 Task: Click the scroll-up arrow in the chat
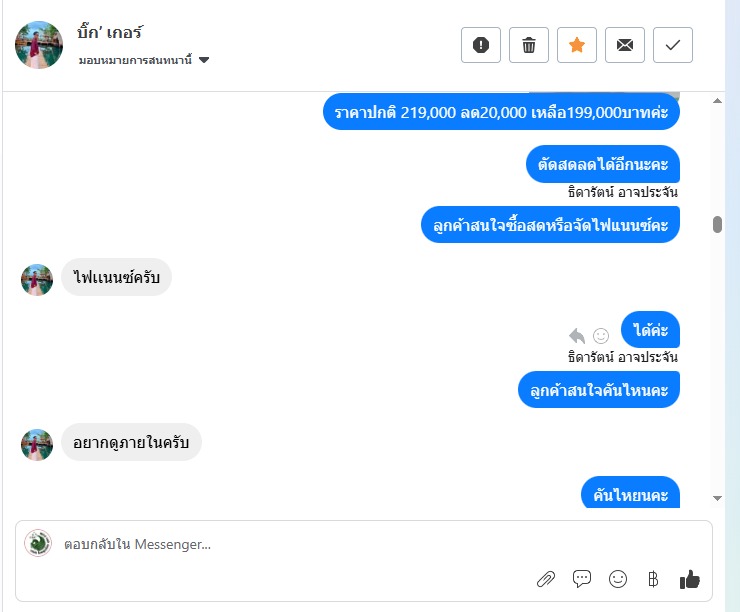point(717,102)
